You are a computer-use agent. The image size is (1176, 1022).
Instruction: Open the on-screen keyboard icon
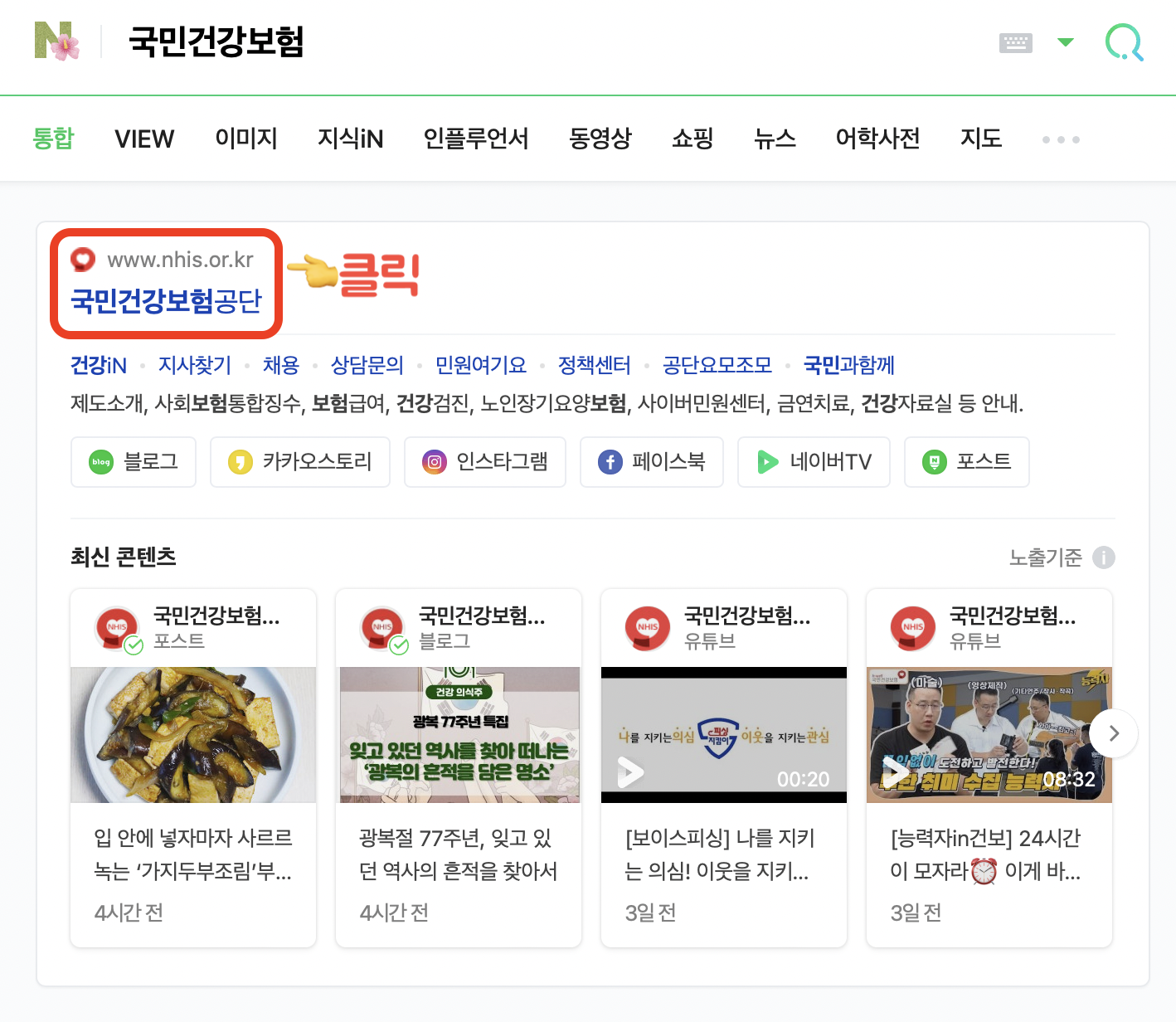1016,42
